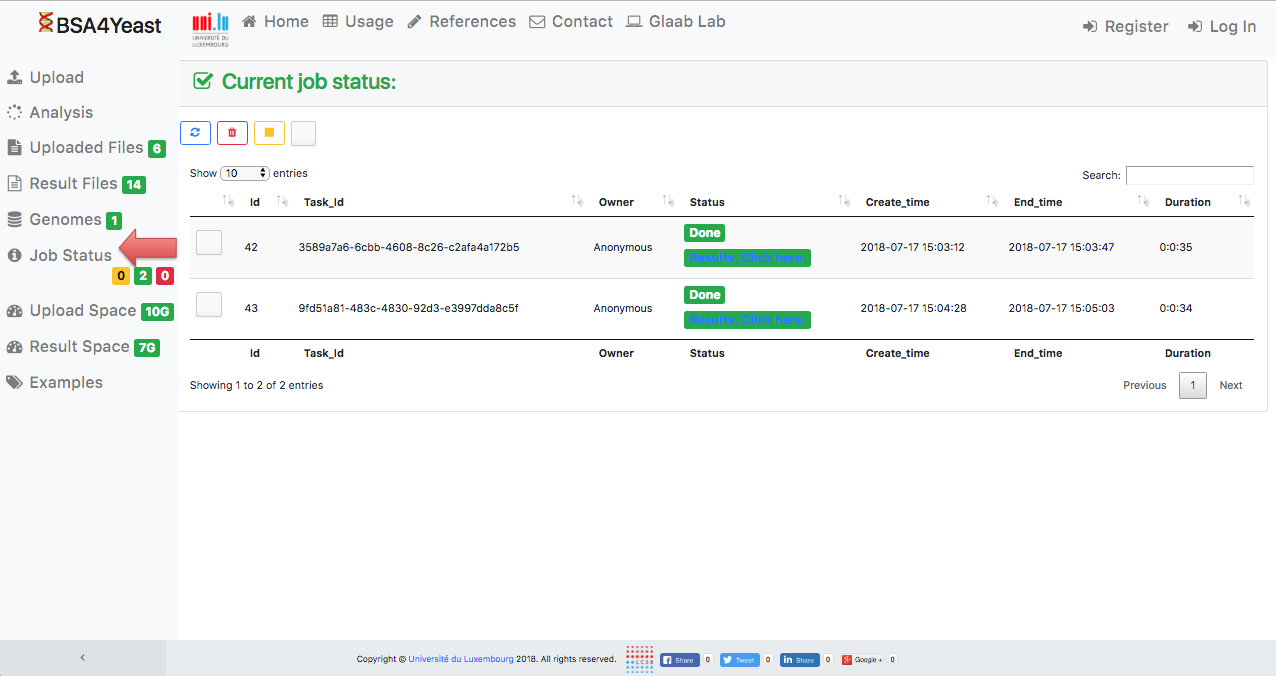The height and width of the screenshot is (676, 1276).
Task: Click the blank gray toolbar button
Action: (x=303, y=133)
